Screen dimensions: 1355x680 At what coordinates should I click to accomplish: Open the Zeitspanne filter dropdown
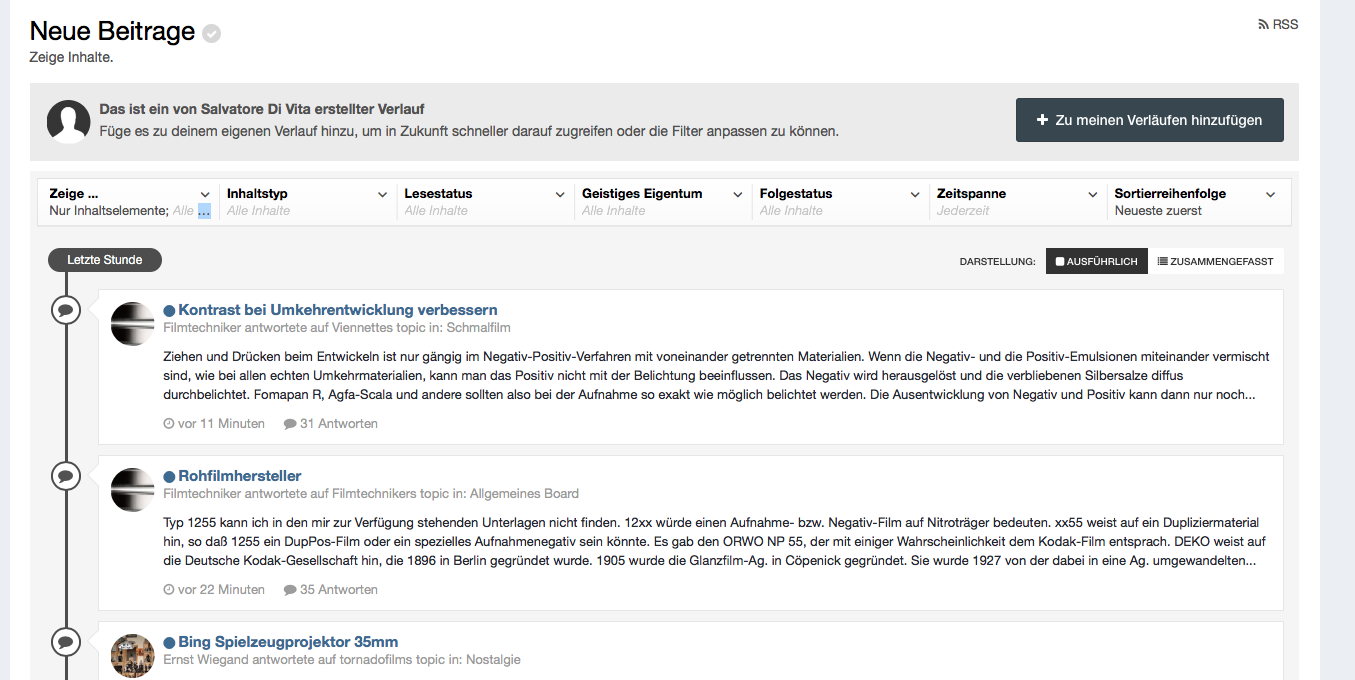click(1018, 202)
